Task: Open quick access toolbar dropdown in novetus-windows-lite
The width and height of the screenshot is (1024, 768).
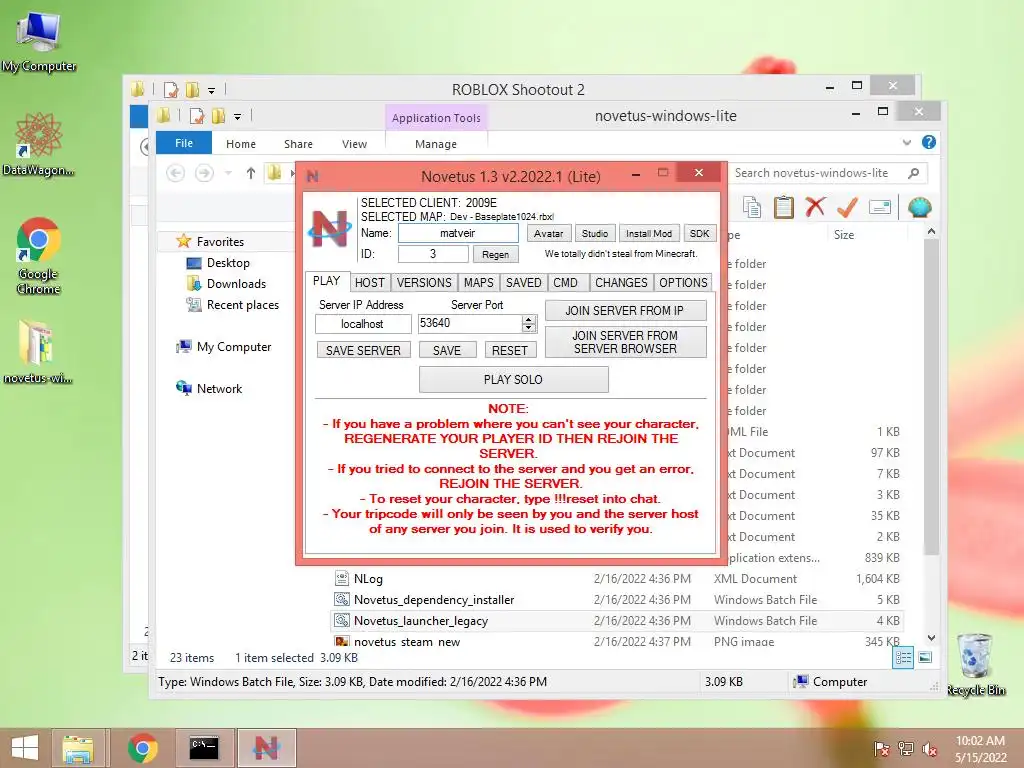Action: tap(238, 117)
